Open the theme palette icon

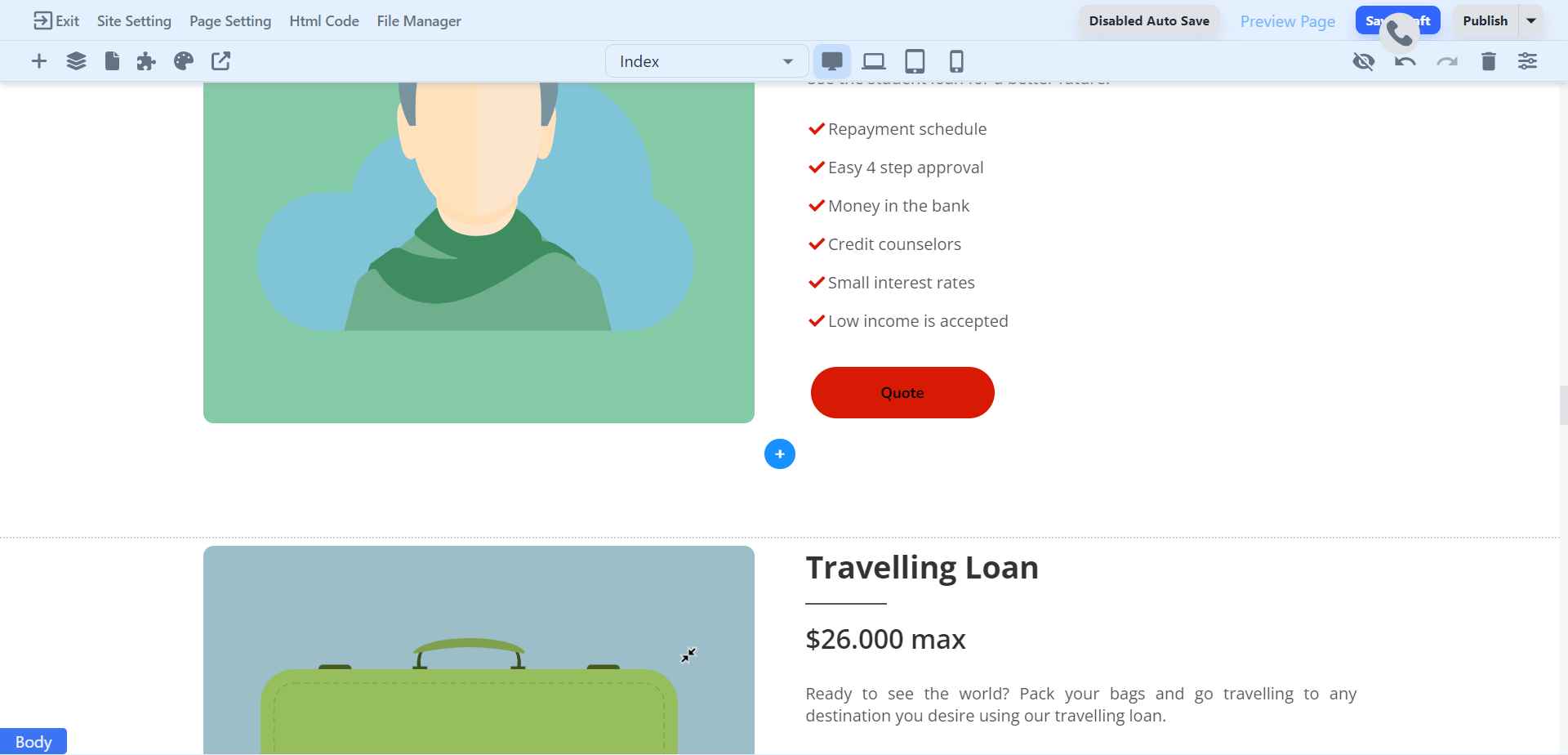183,60
